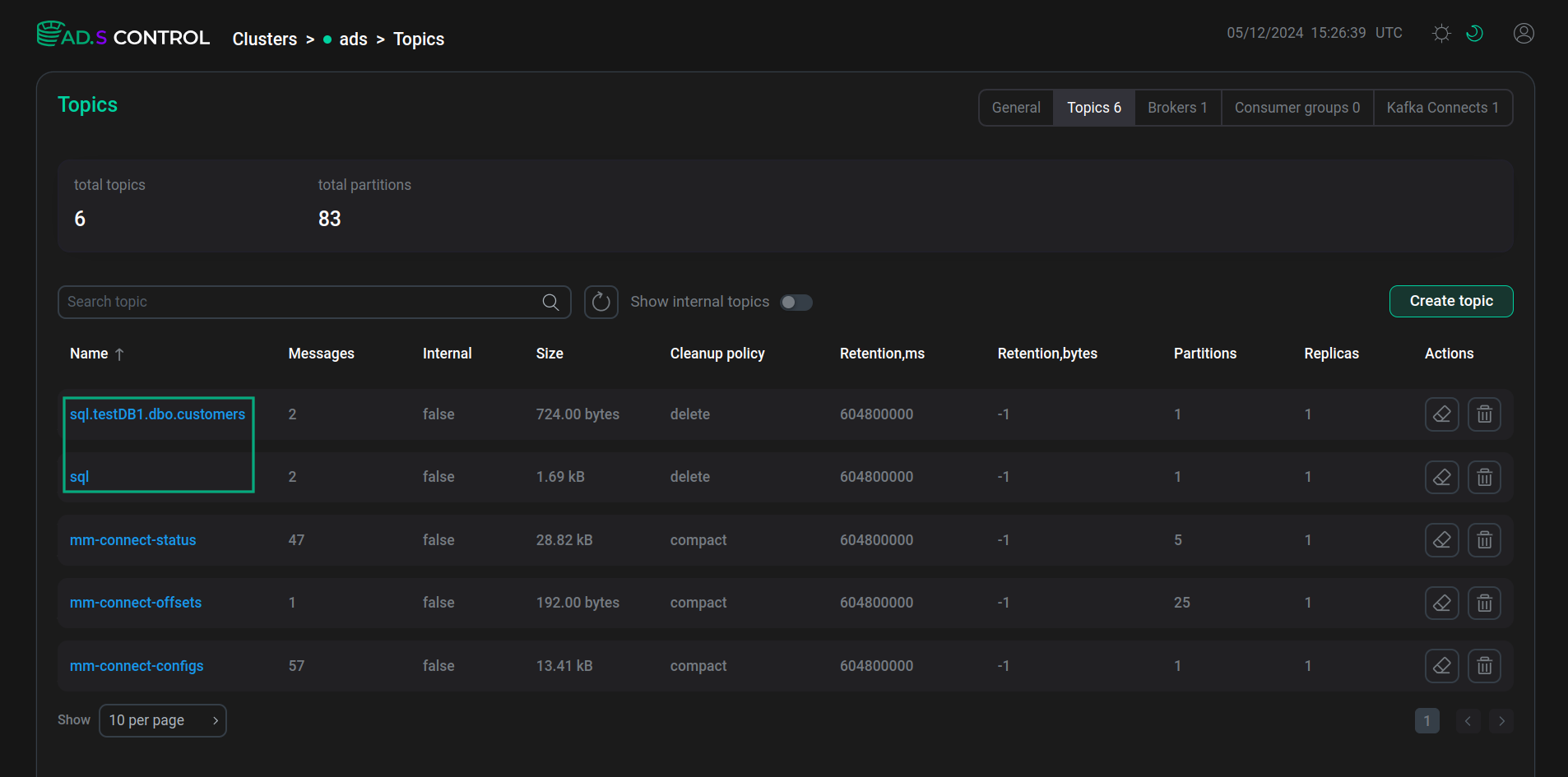Switch to Brokers 1 tab
The height and width of the screenshot is (777, 1568).
[1178, 108]
